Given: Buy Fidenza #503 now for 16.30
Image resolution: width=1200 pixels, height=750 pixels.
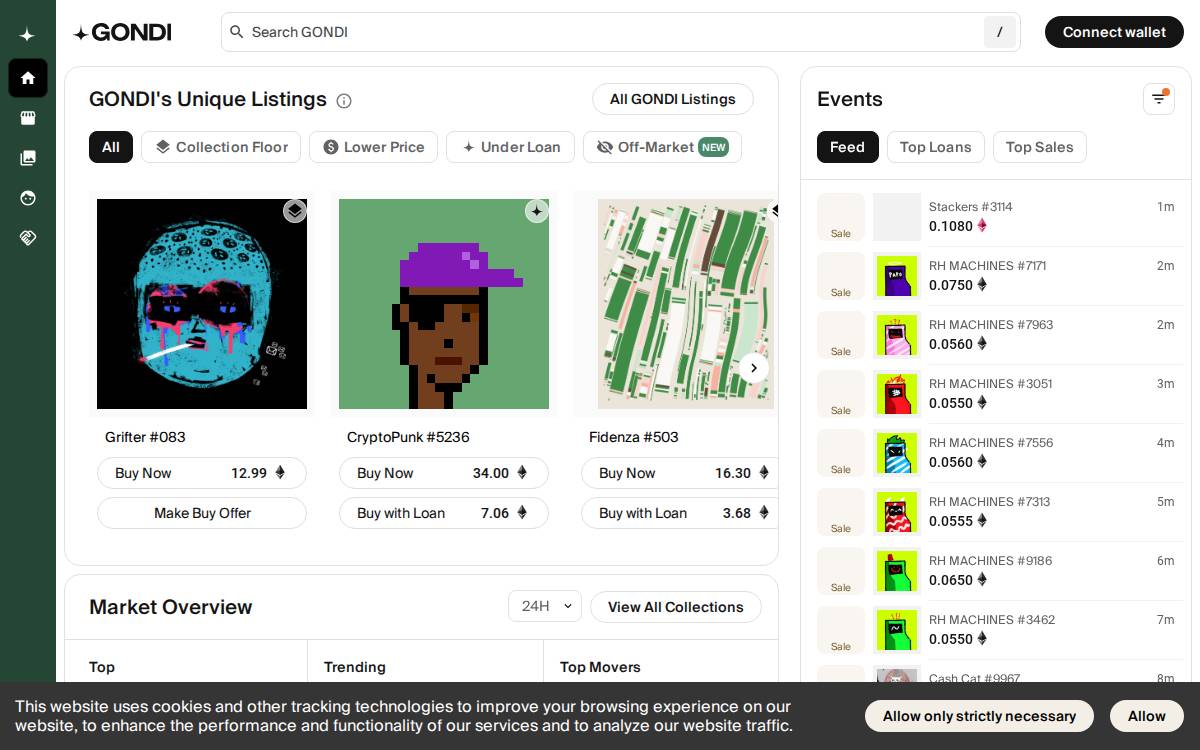Looking at the screenshot, I should [x=679, y=473].
